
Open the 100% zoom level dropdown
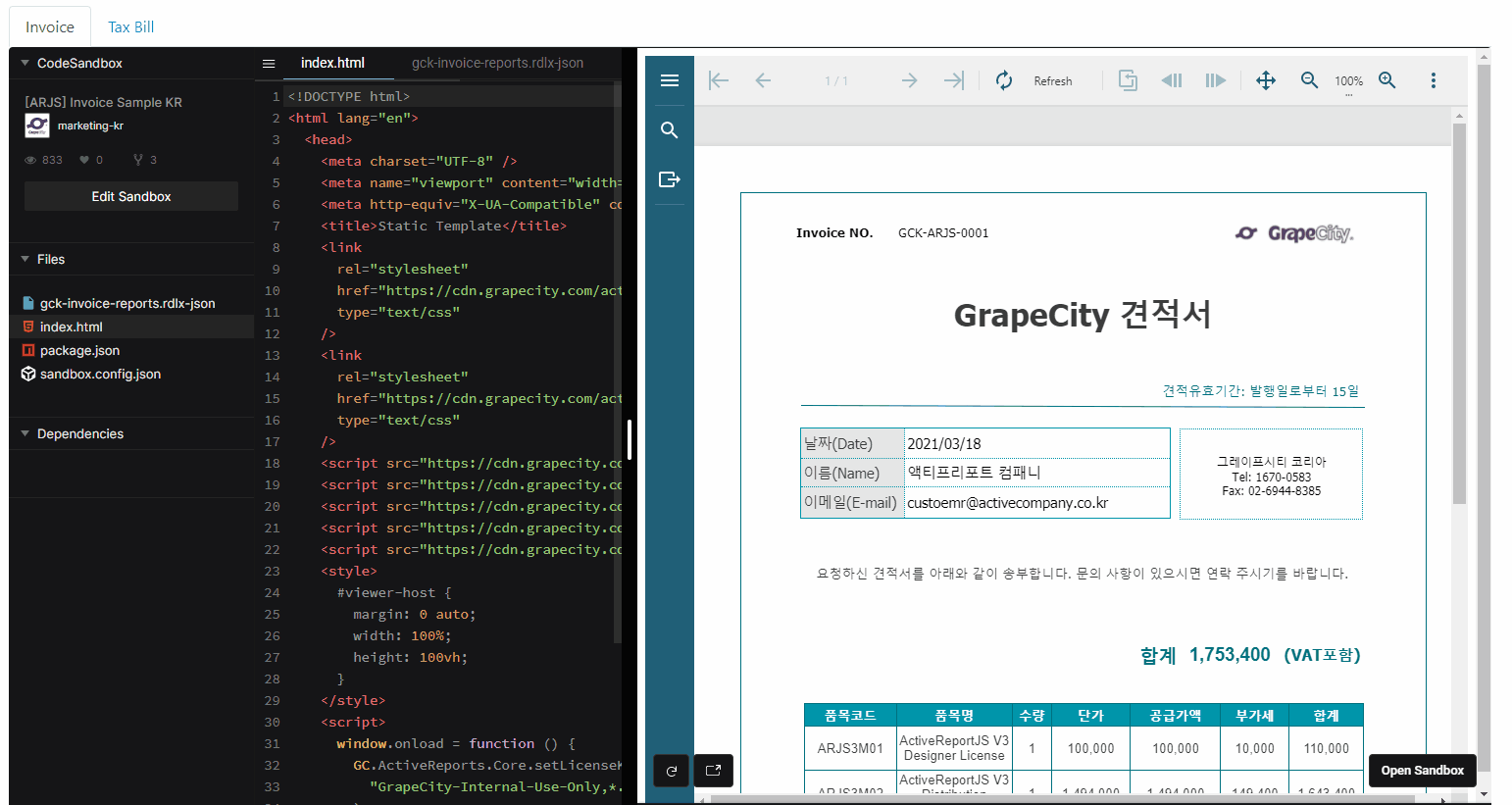tap(1348, 81)
